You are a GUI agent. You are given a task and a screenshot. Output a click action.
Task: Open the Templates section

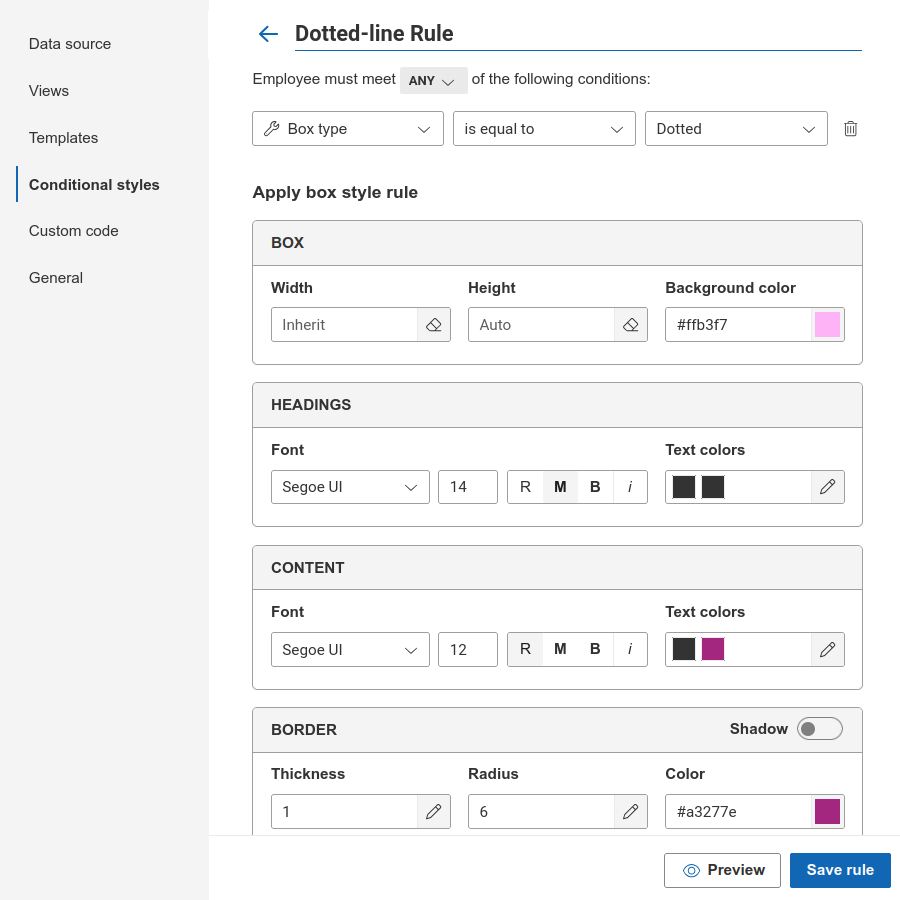tap(64, 138)
